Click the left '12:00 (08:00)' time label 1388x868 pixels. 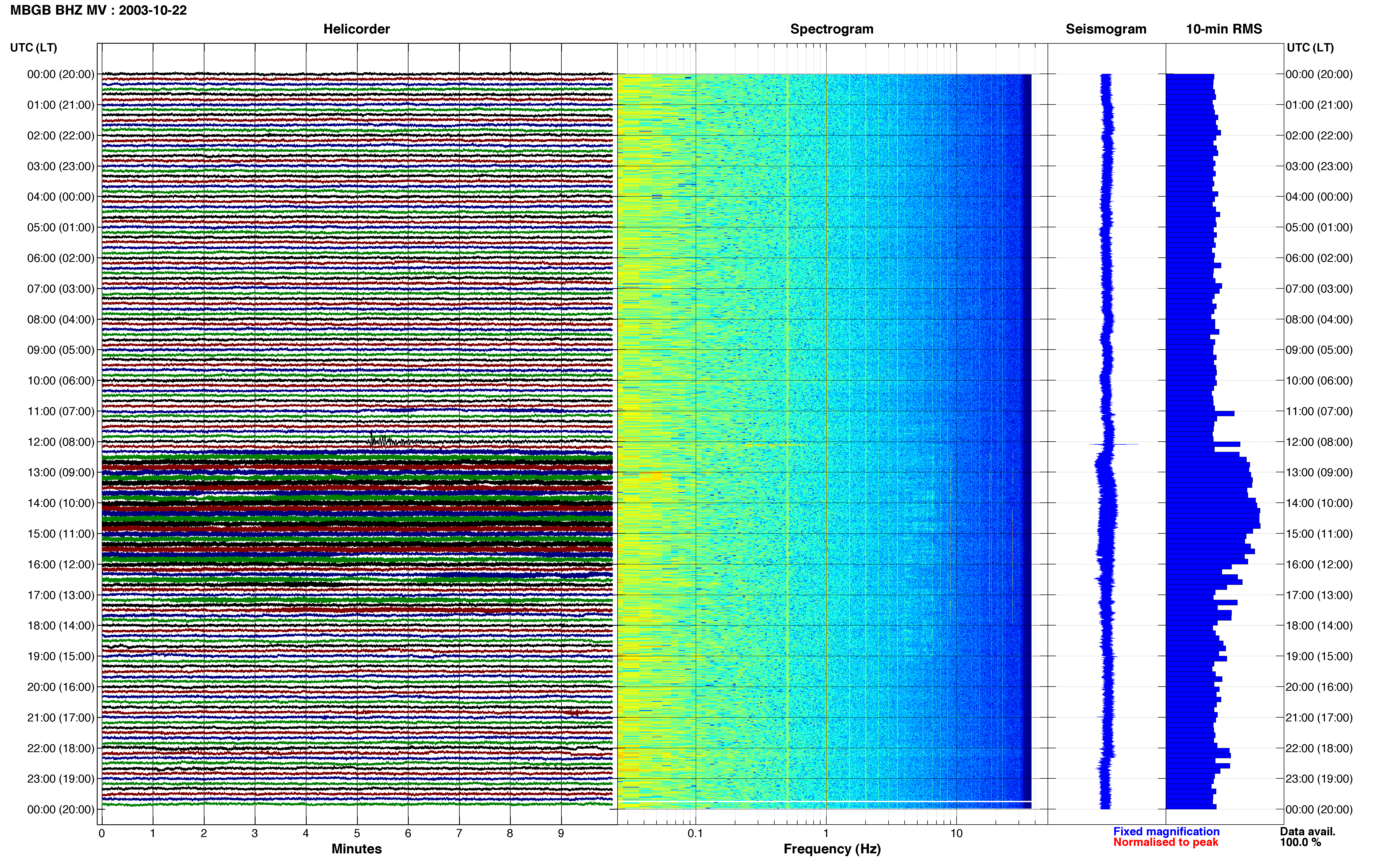pyautogui.click(x=61, y=442)
